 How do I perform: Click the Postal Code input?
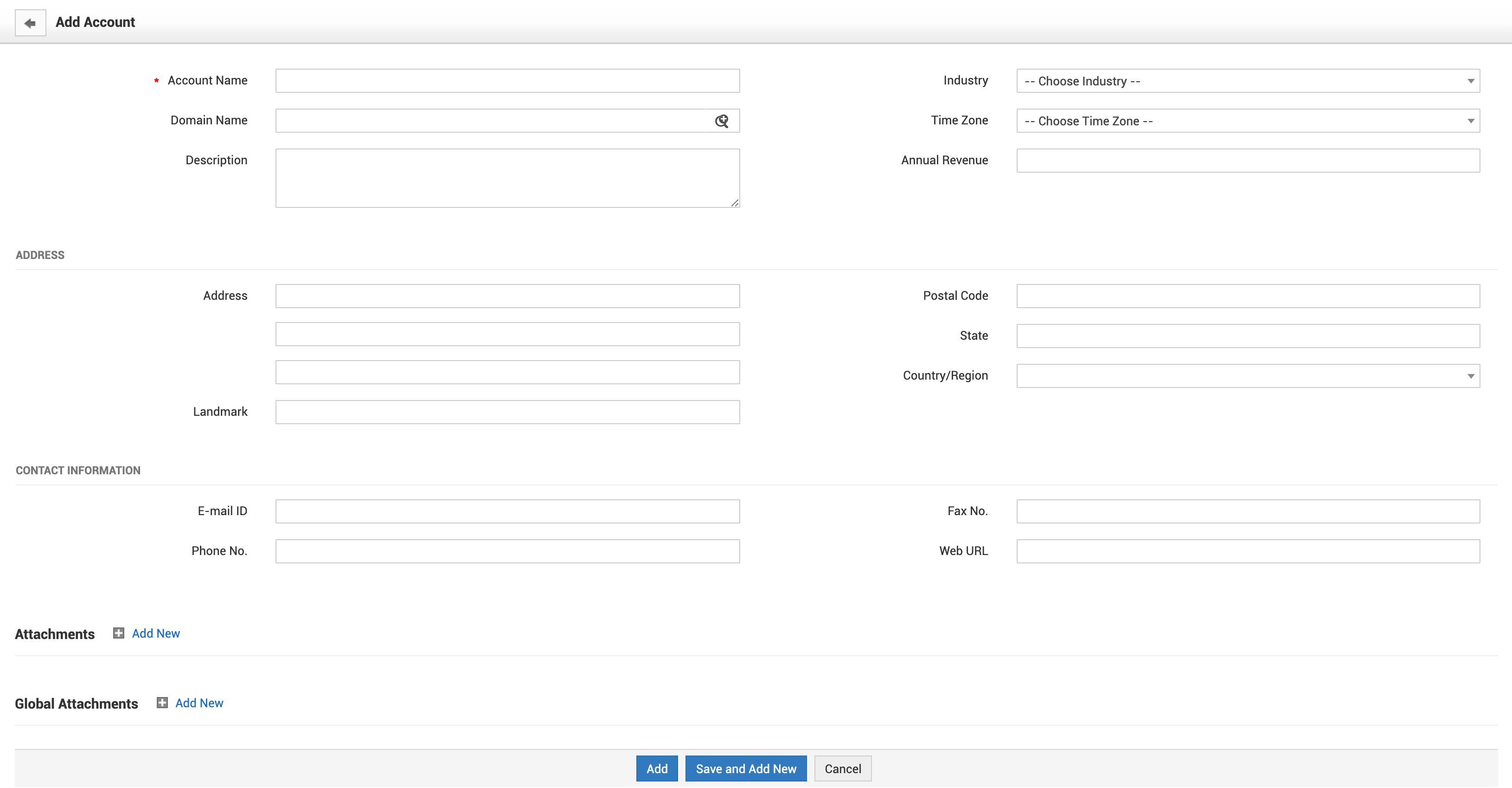(x=1247, y=296)
